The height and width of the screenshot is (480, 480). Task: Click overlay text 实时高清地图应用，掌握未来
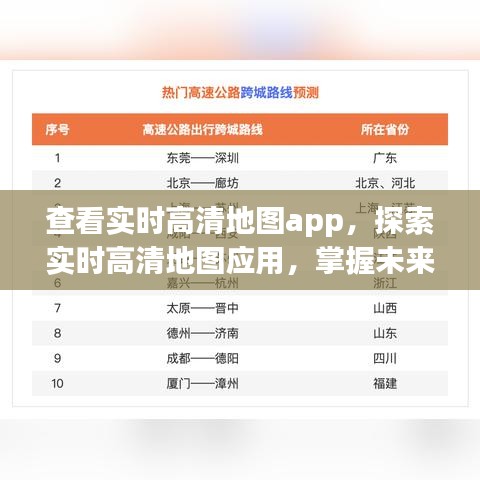click(x=240, y=261)
